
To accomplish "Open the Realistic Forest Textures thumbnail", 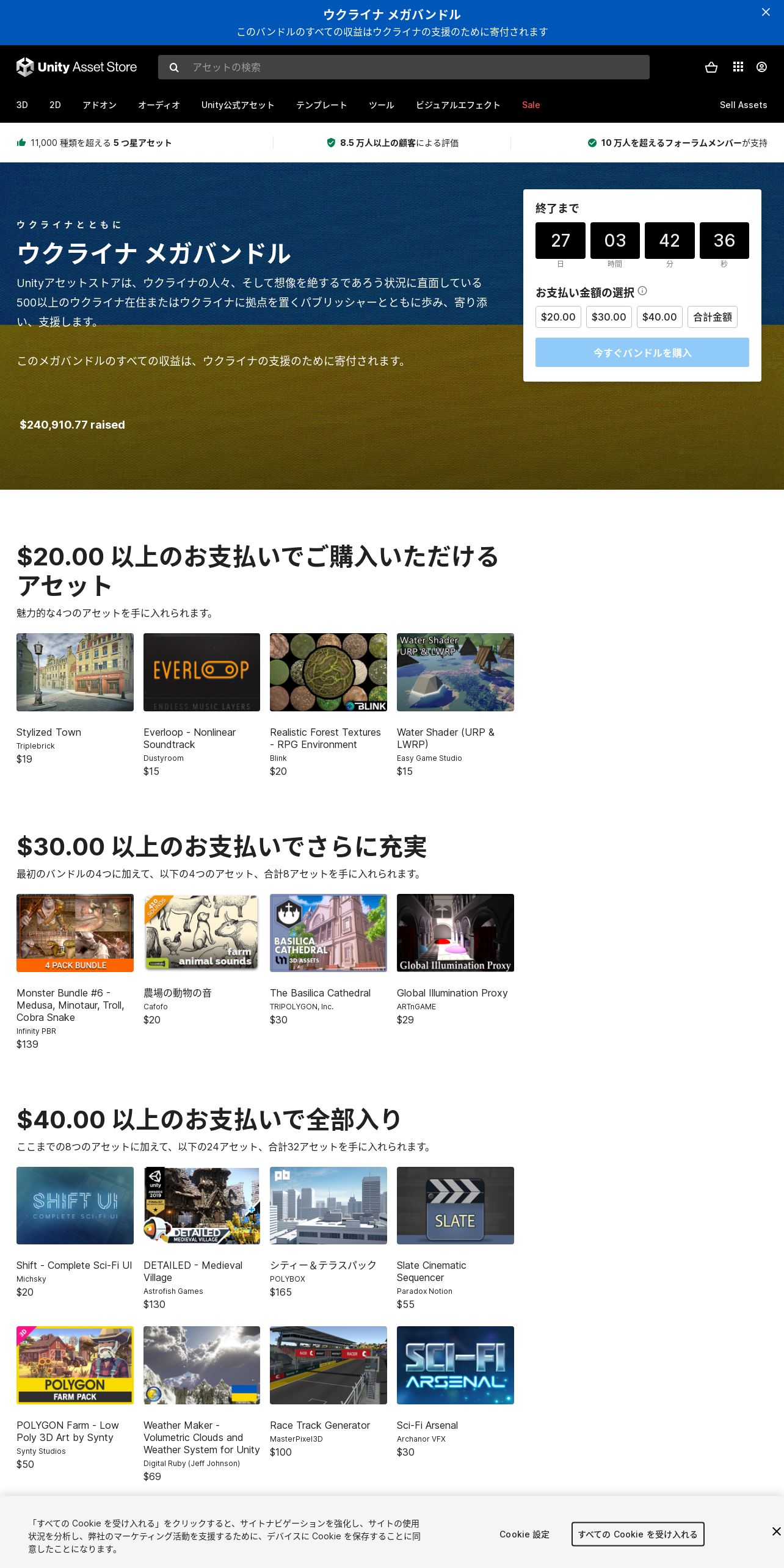I will click(328, 672).
